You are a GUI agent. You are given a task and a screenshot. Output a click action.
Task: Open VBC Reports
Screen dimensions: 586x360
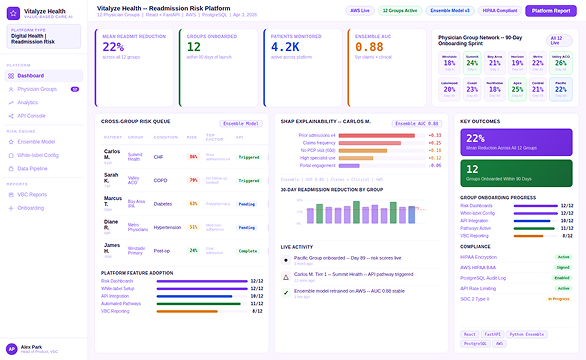(x=44, y=195)
